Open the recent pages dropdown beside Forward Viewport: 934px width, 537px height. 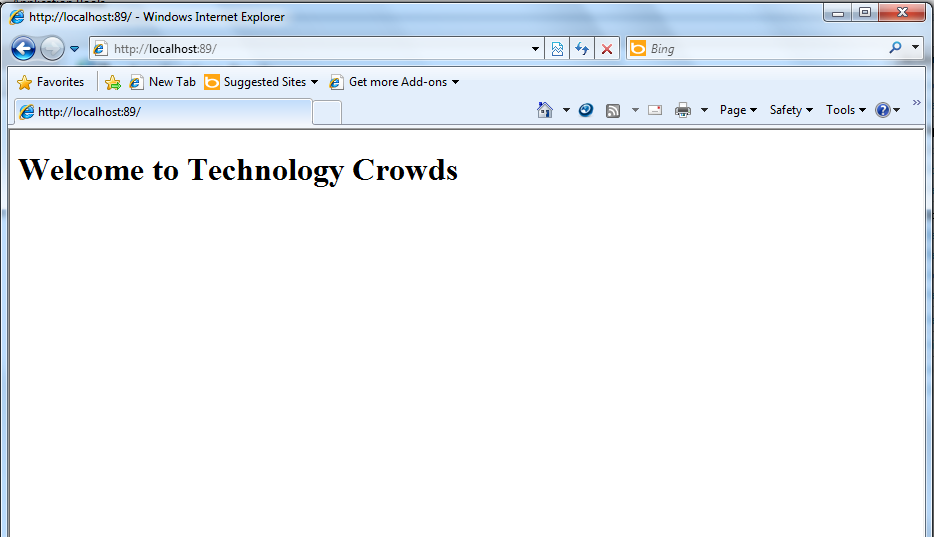(x=74, y=49)
